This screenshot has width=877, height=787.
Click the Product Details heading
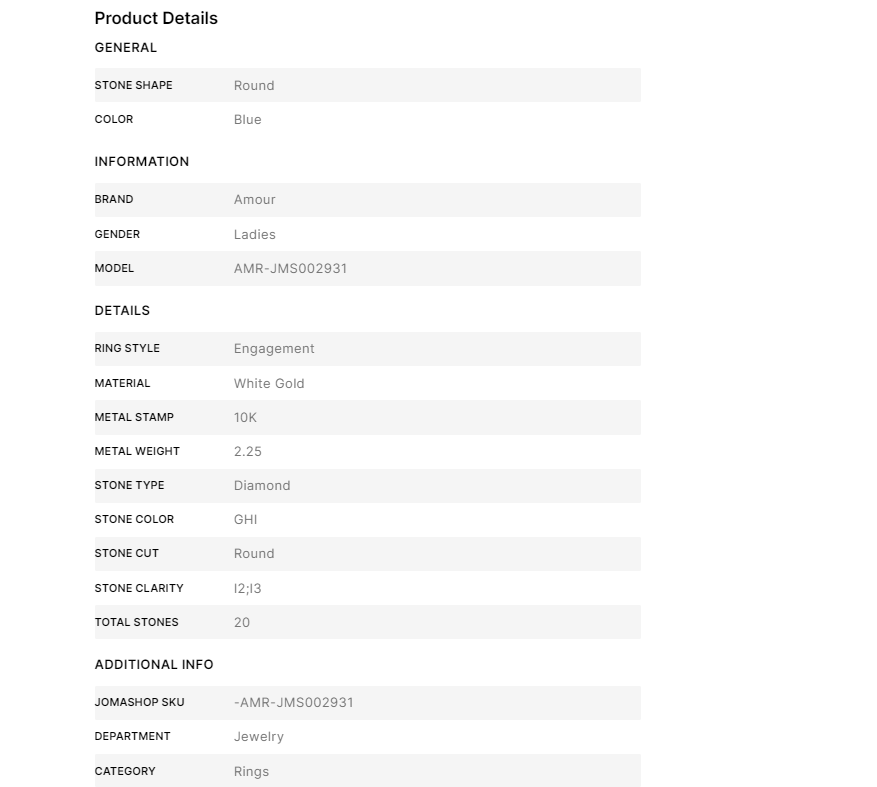tap(156, 18)
